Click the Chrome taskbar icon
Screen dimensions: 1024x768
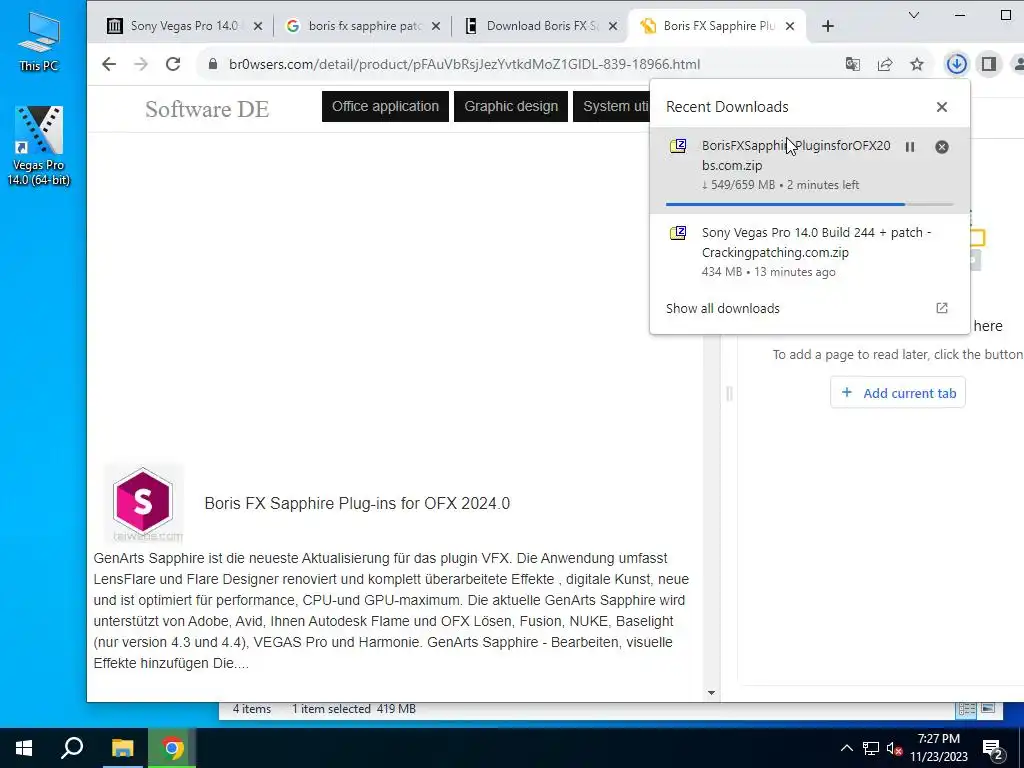coord(172,748)
